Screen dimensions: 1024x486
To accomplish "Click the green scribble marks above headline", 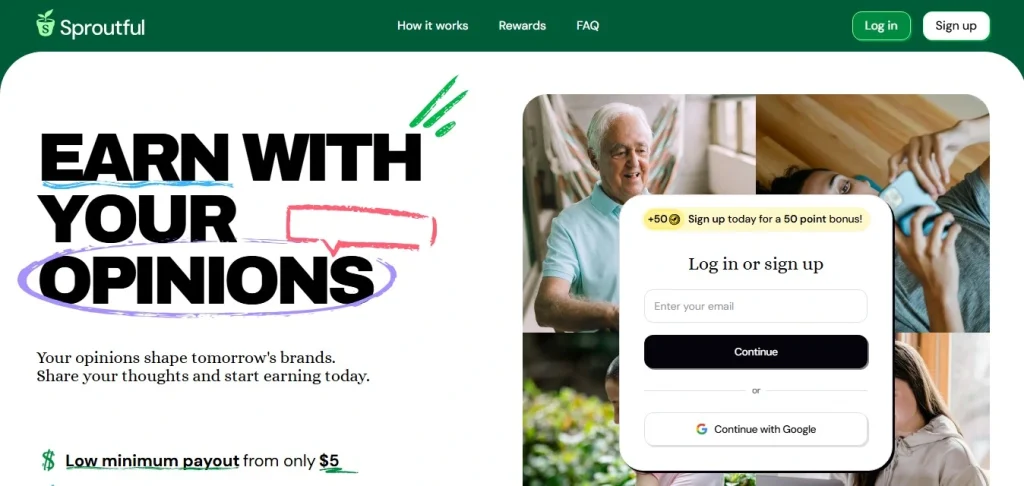I will (x=439, y=106).
